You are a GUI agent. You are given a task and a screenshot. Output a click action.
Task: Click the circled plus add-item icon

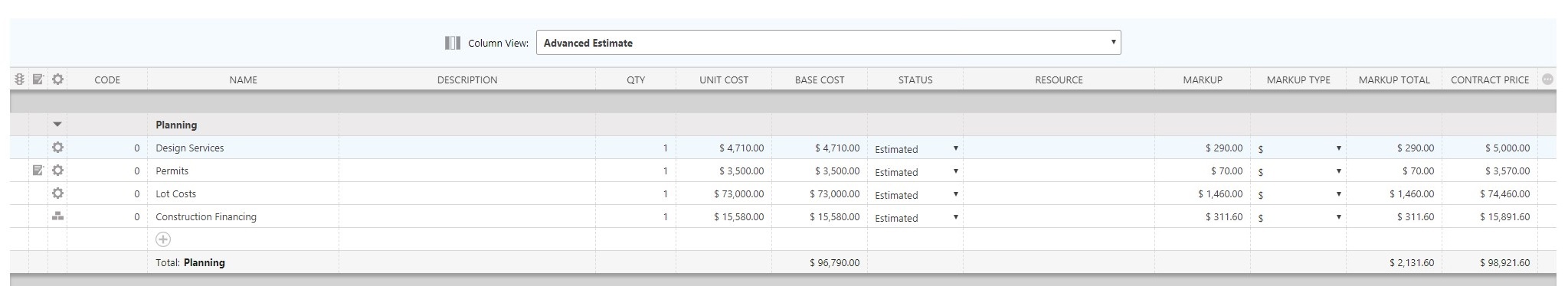163,239
